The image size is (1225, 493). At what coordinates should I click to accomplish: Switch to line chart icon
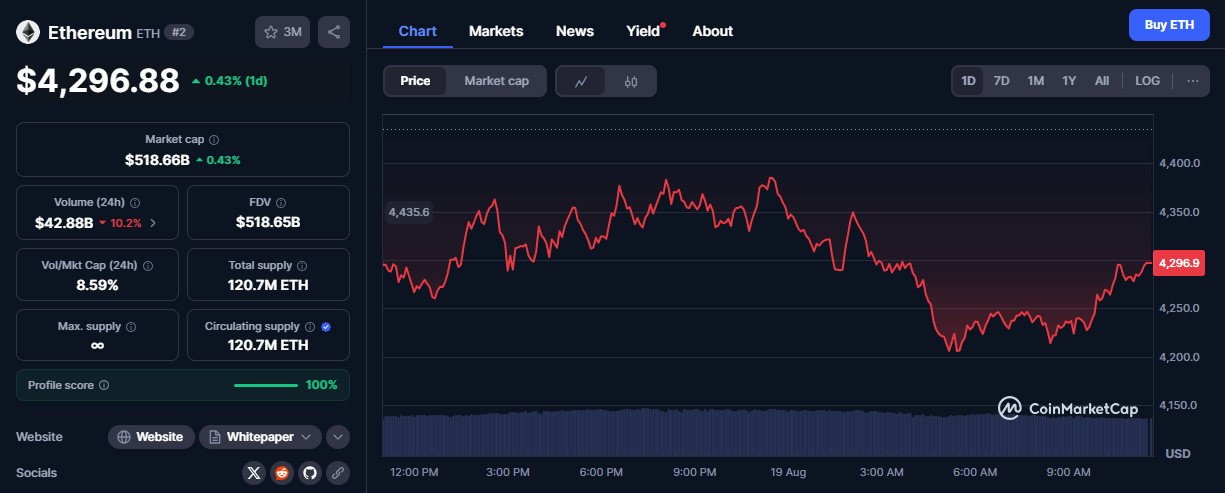(581, 81)
